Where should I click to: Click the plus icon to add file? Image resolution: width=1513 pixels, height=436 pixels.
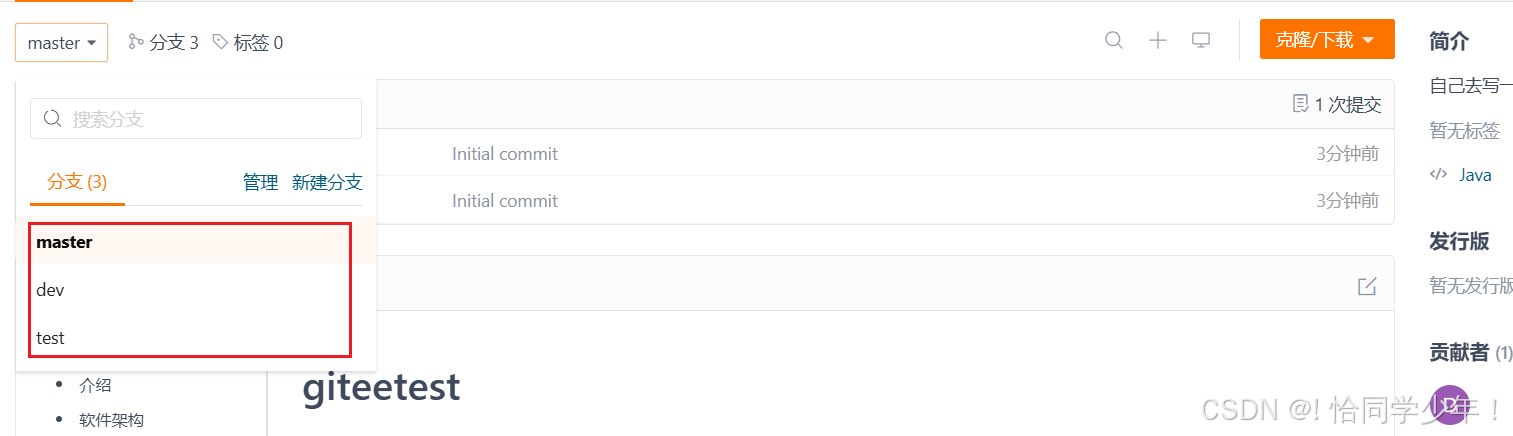[1158, 40]
